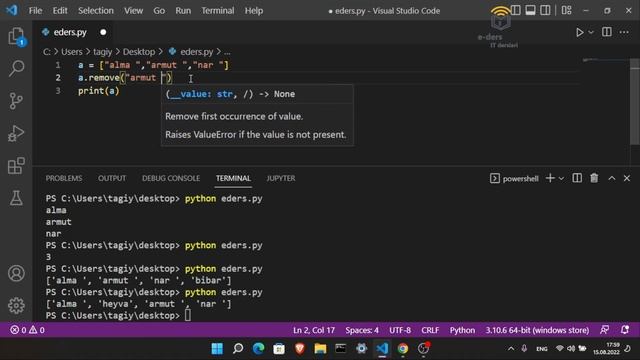Toggle the bottom panel layout icon
This screenshot has width=640, height=360.
point(530,10)
